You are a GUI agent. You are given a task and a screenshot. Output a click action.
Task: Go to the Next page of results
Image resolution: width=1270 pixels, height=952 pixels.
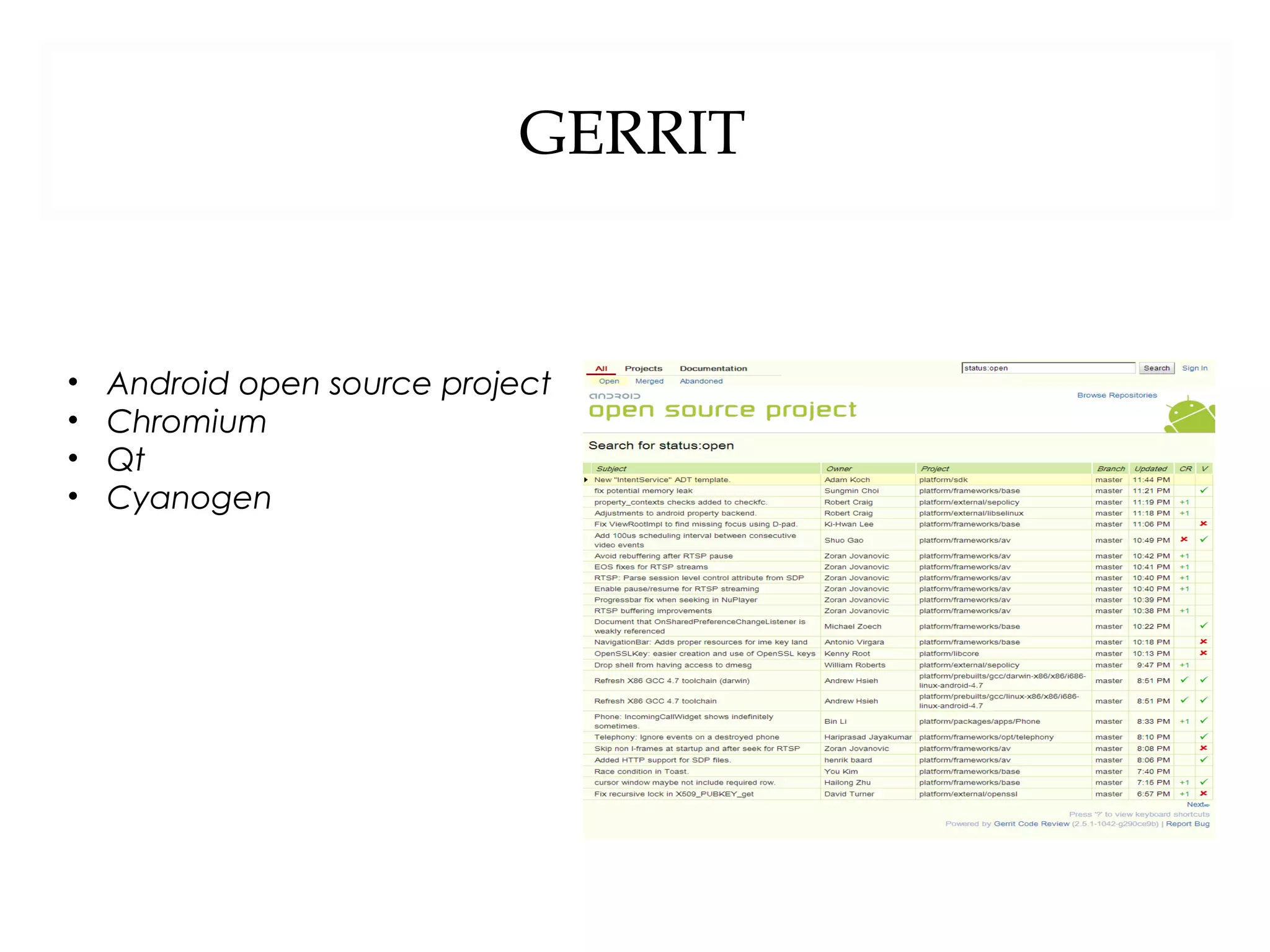coord(1197,804)
